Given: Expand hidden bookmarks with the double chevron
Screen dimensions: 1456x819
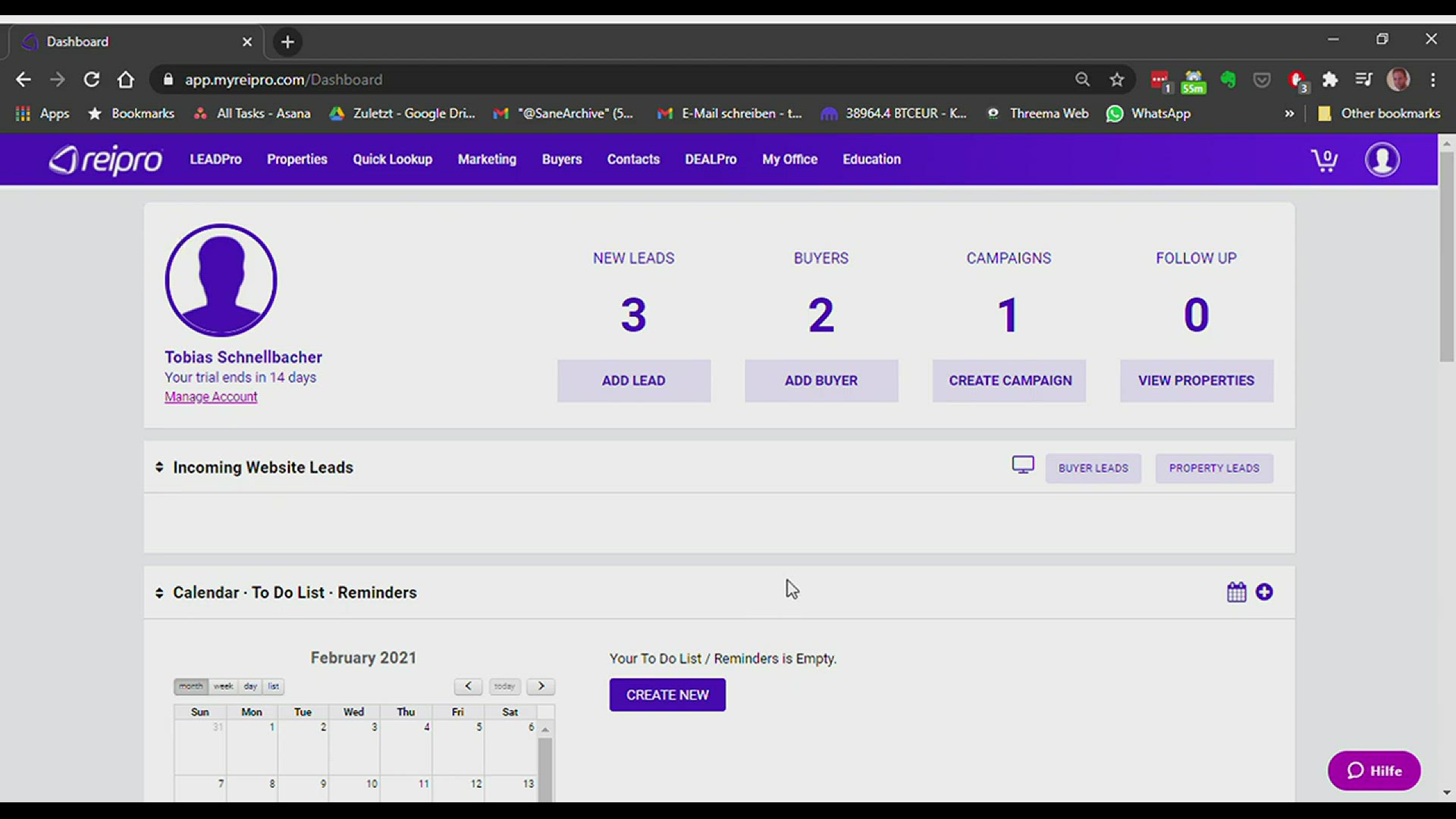Looking at the screenshot, I should point(1289,114).
